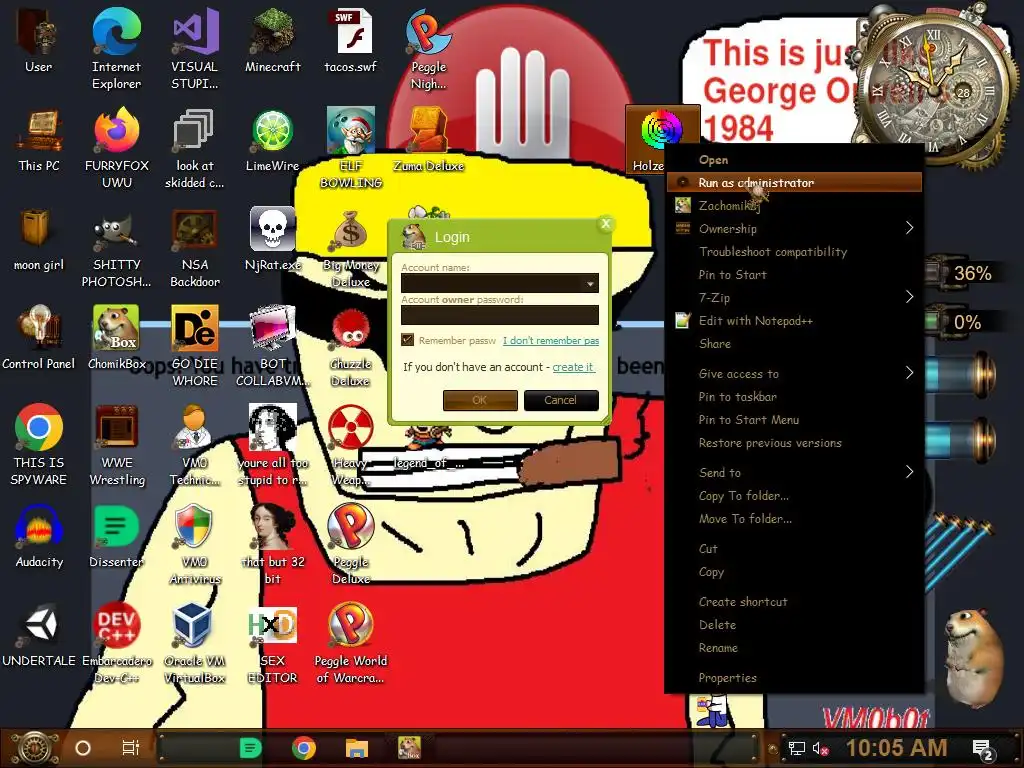Select Restore previous versions
This screenshot has width=1024, height=768.
[794, 442]
